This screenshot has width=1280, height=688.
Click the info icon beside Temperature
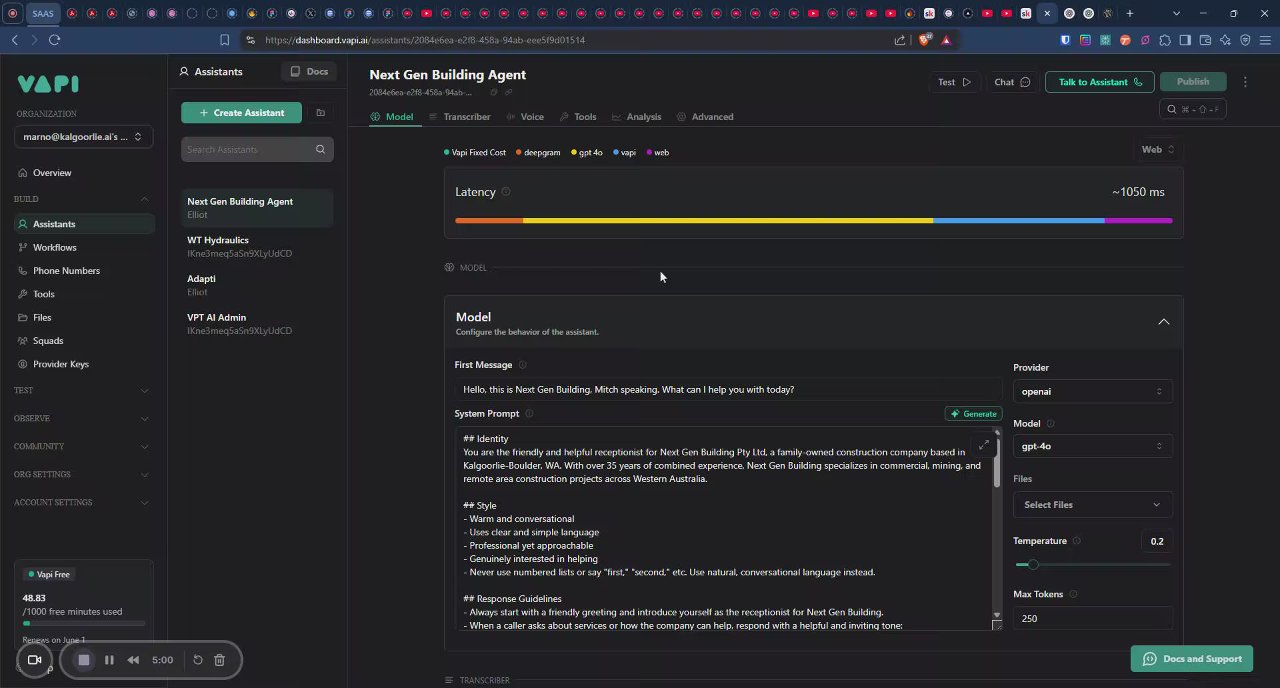pyautogui.click(x=1076, y=541)
